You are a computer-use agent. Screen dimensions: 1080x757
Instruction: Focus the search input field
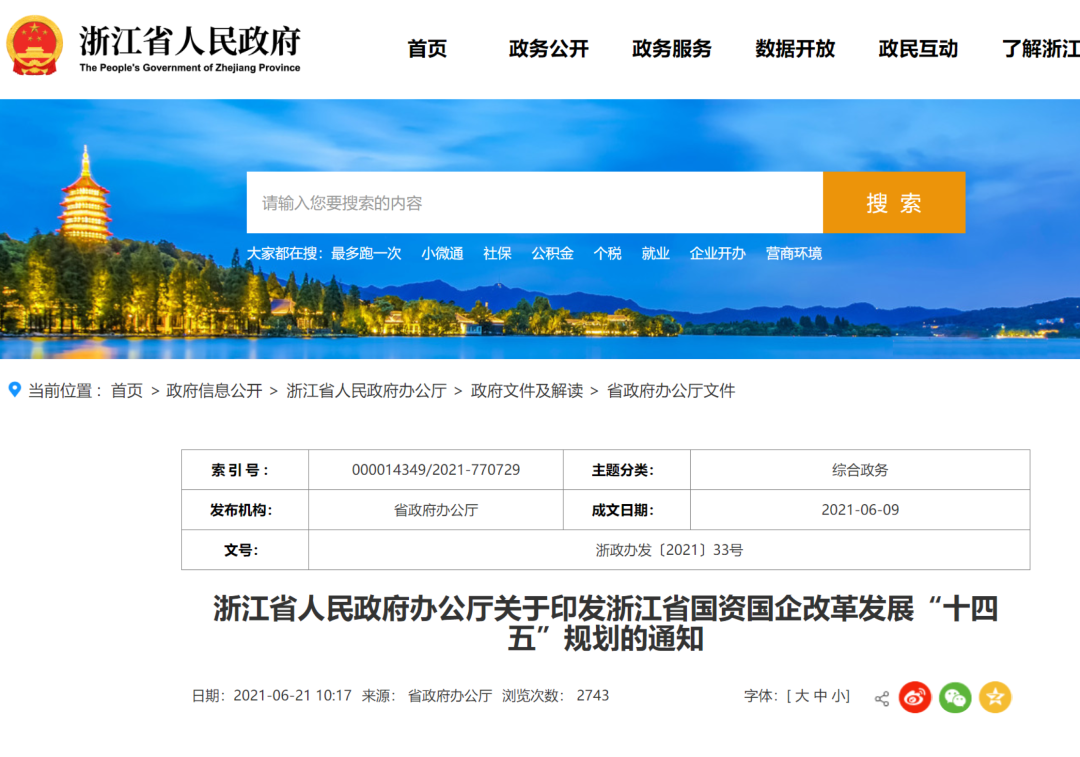click(534, 203)
